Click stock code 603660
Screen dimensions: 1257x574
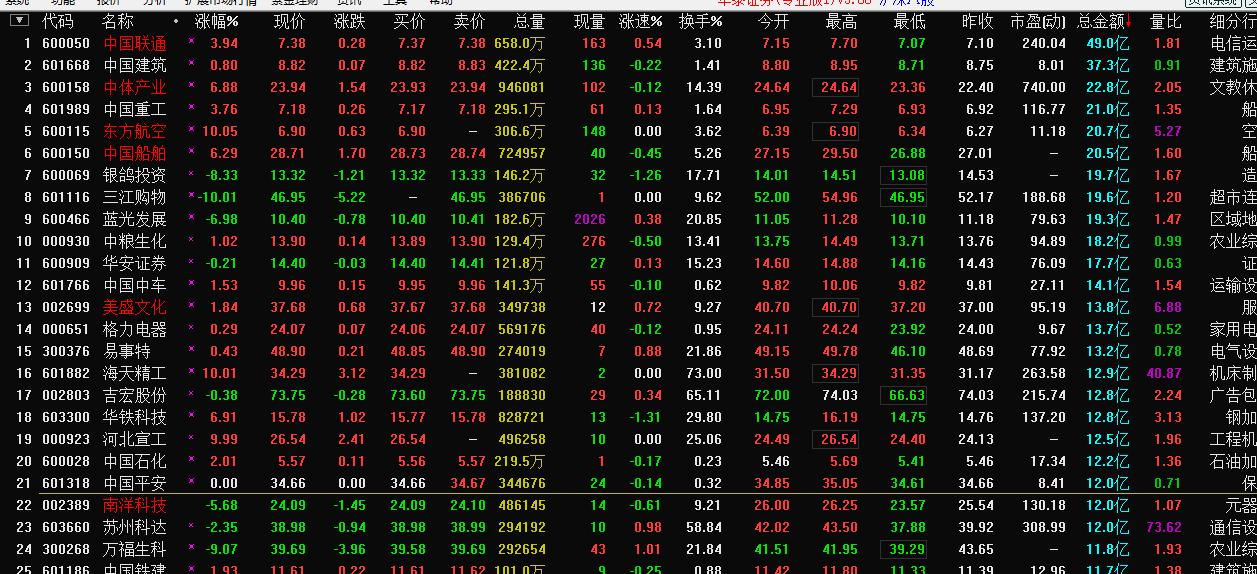66,527
